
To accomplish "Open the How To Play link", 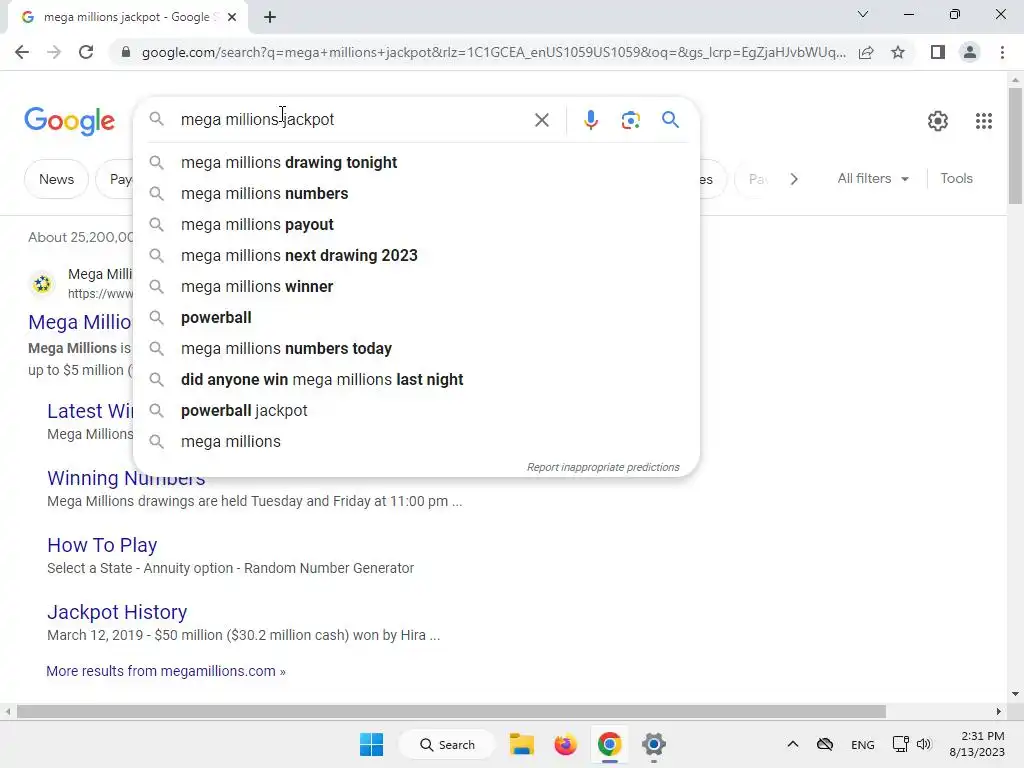I will 102,545.
